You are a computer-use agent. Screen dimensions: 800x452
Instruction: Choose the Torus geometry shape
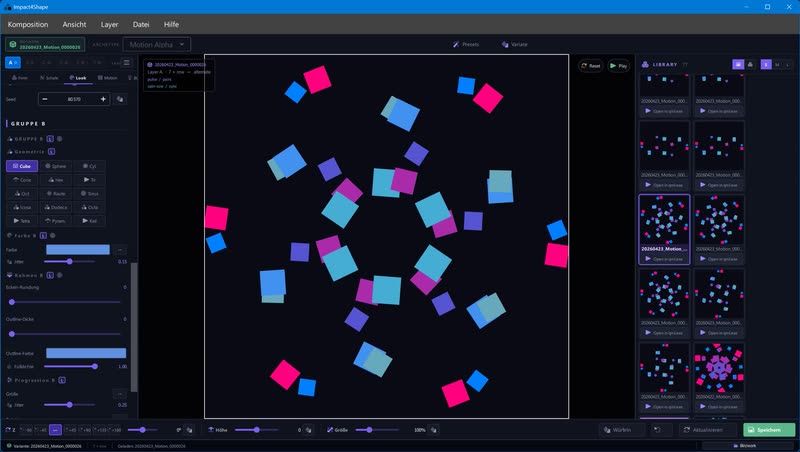pyautogui.click(x=89, y=193)
